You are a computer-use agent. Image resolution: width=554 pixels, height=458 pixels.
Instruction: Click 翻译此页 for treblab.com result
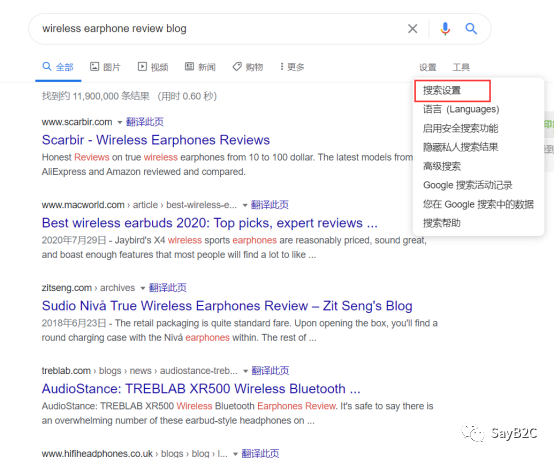coord(270,370)
